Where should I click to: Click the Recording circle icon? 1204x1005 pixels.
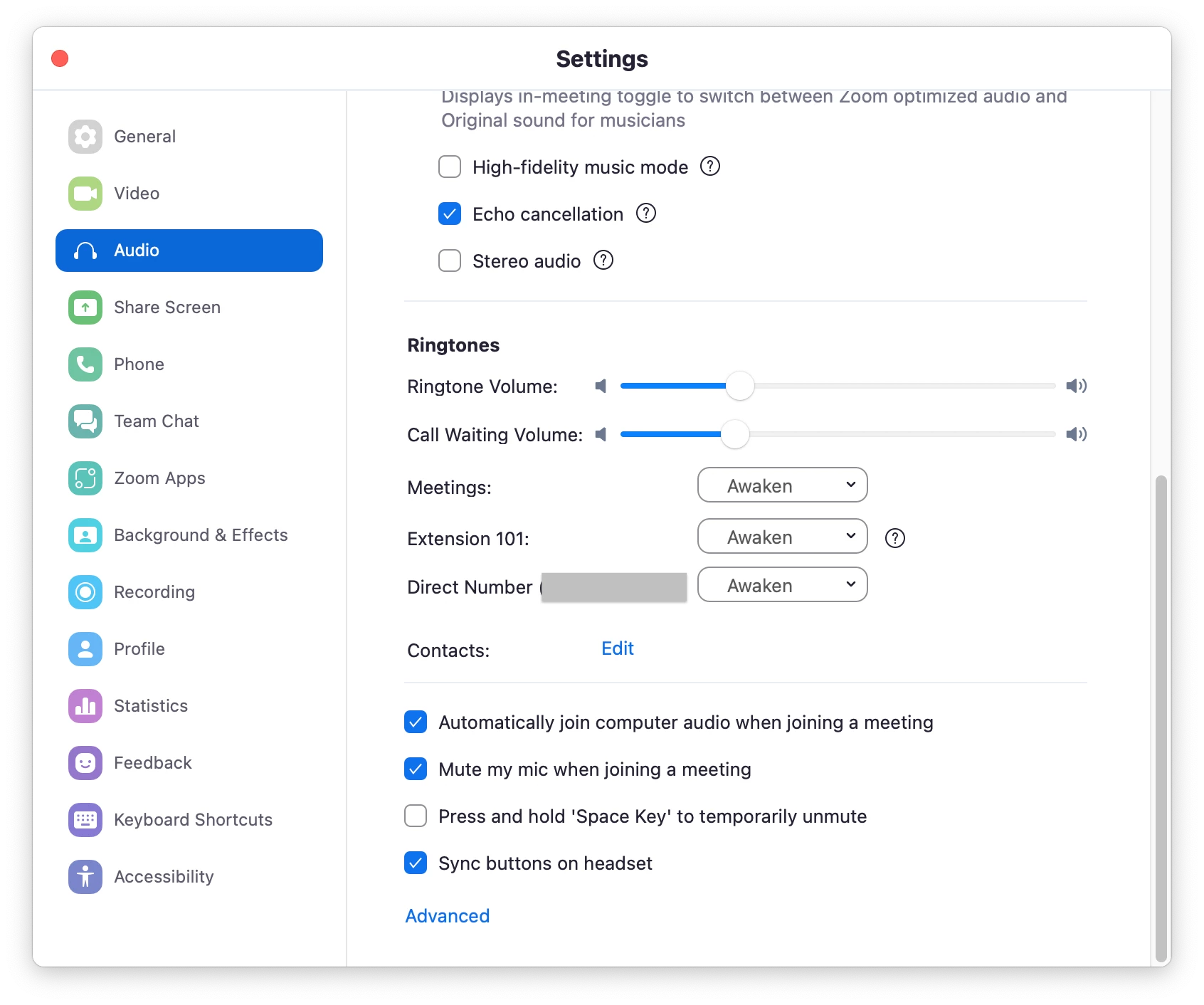[85, 592]
